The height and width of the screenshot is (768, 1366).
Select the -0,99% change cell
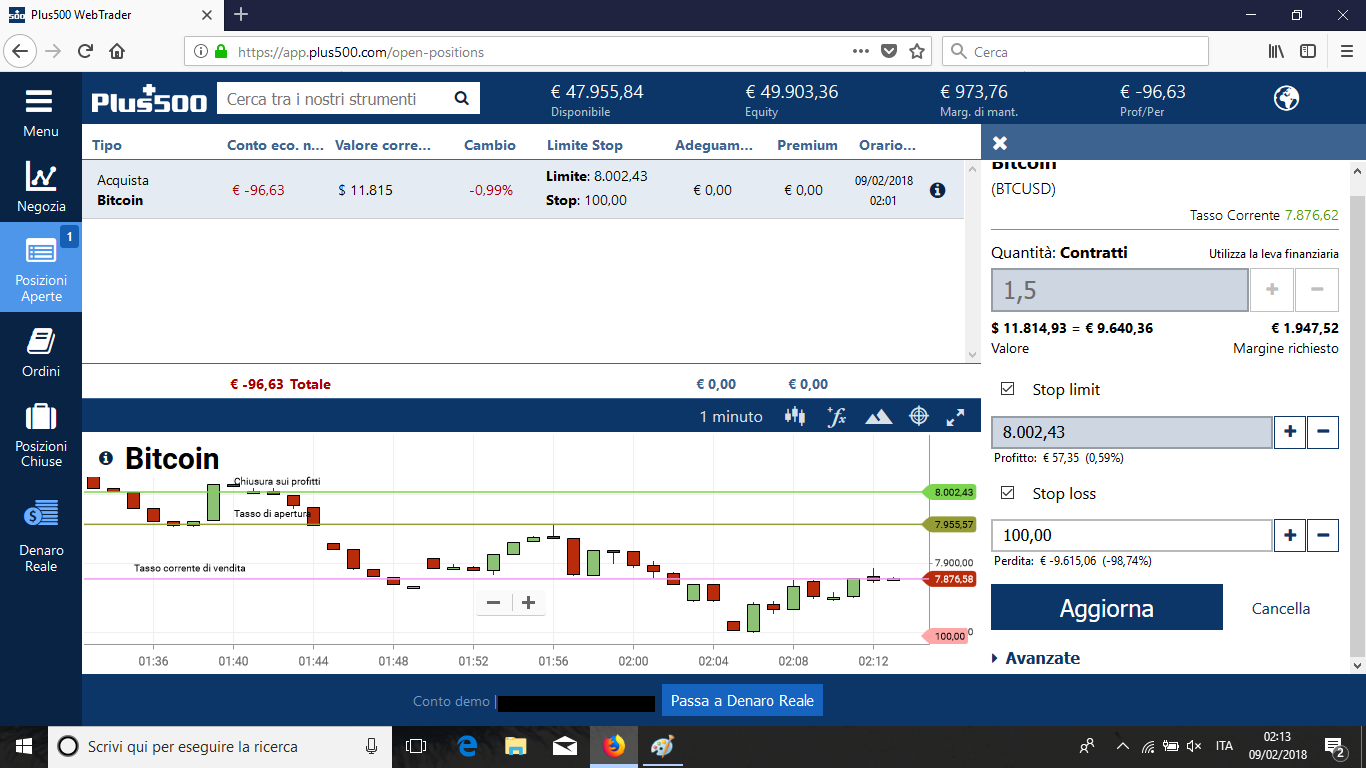click(491, 190)
